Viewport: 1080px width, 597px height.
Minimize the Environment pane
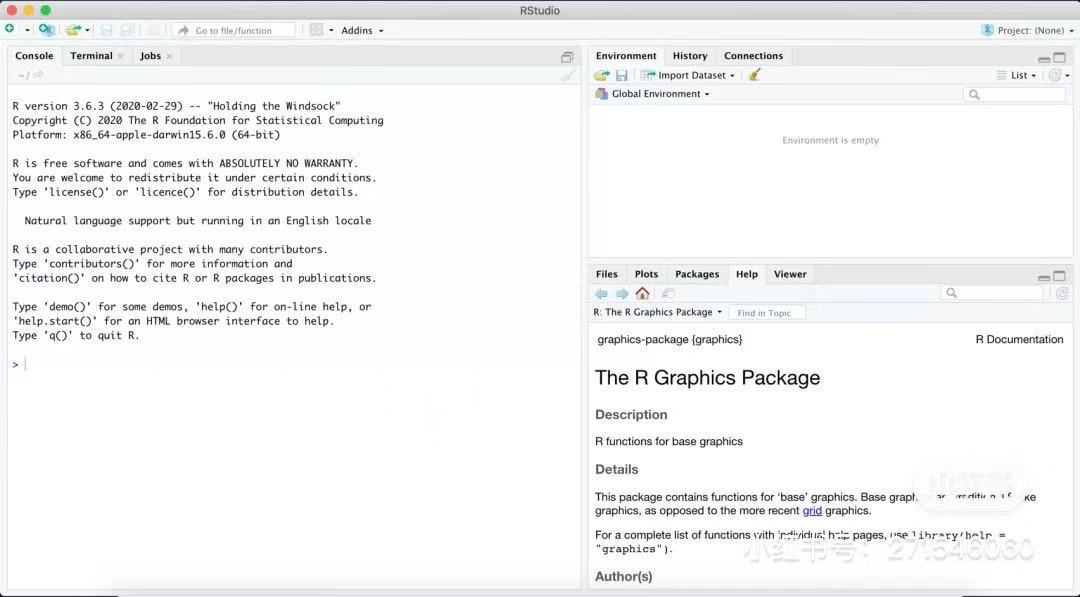point(1044,59)
